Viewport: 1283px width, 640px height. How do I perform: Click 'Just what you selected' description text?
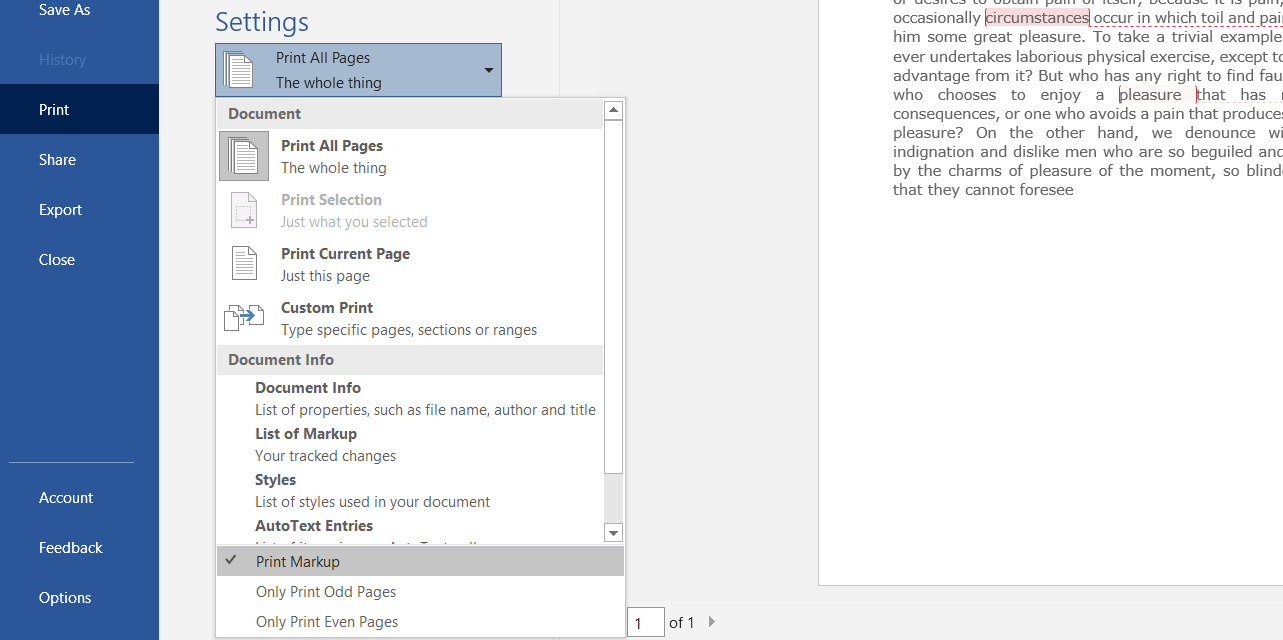354,222
